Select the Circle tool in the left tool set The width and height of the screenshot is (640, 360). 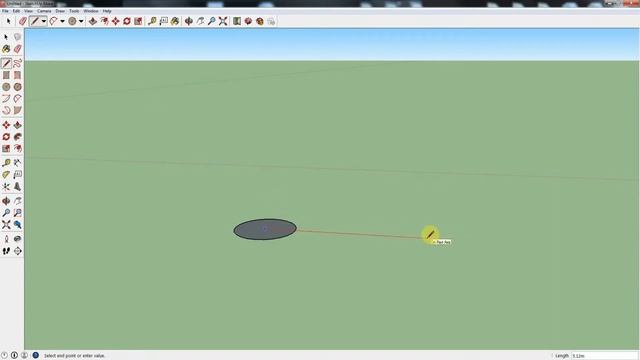pyautogui.click(x=6, y=87)
